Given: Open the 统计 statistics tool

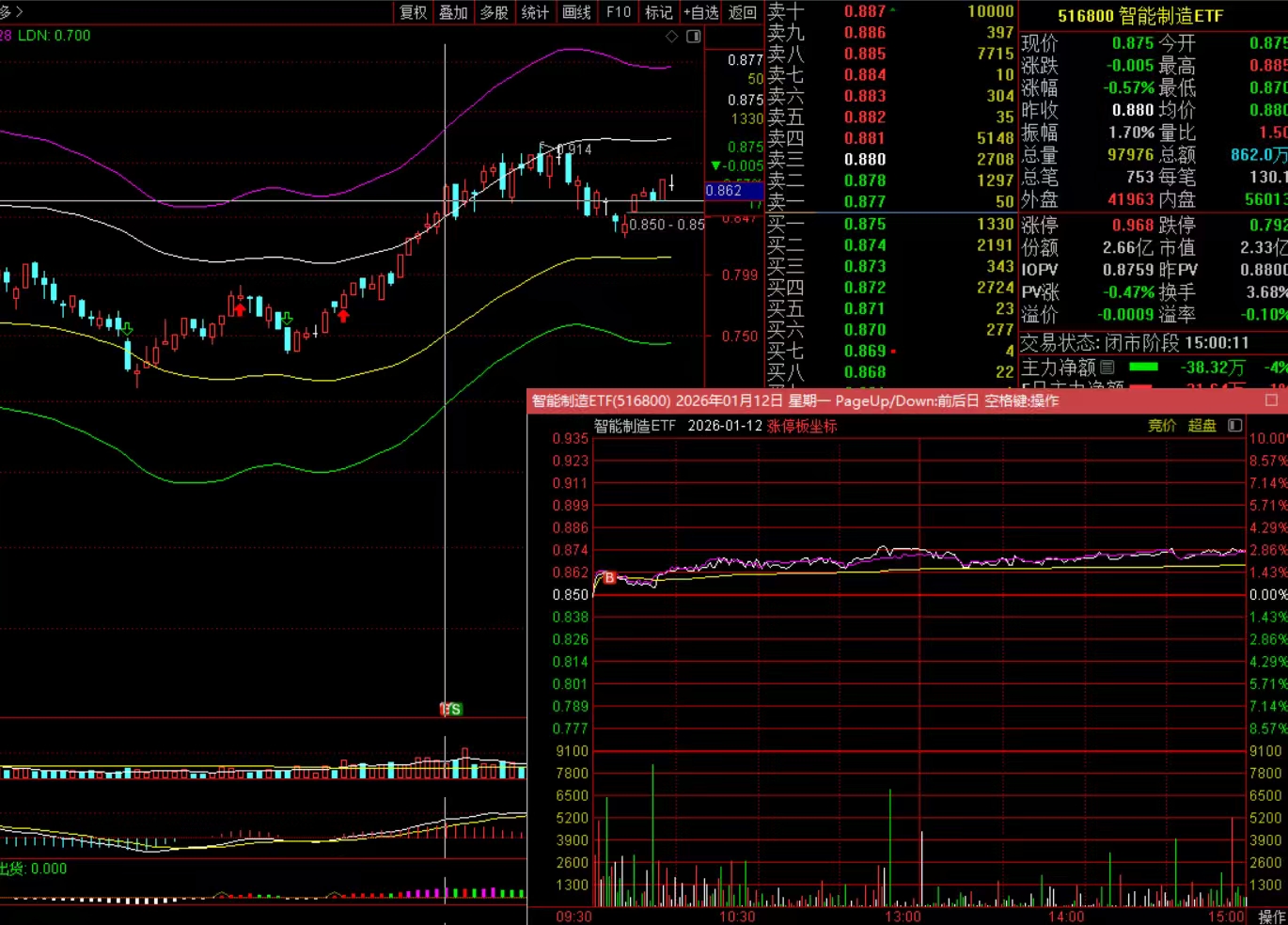Looking at the screenshot, I should [535, 12].
